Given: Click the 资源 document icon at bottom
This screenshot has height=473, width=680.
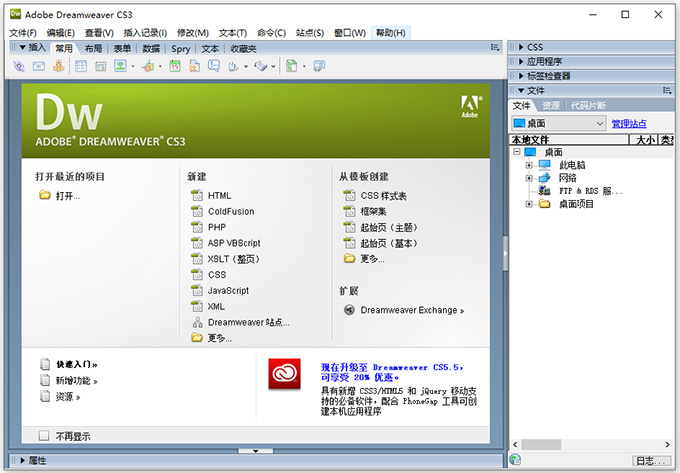Looking at the screenshot, I should [45, 396].
